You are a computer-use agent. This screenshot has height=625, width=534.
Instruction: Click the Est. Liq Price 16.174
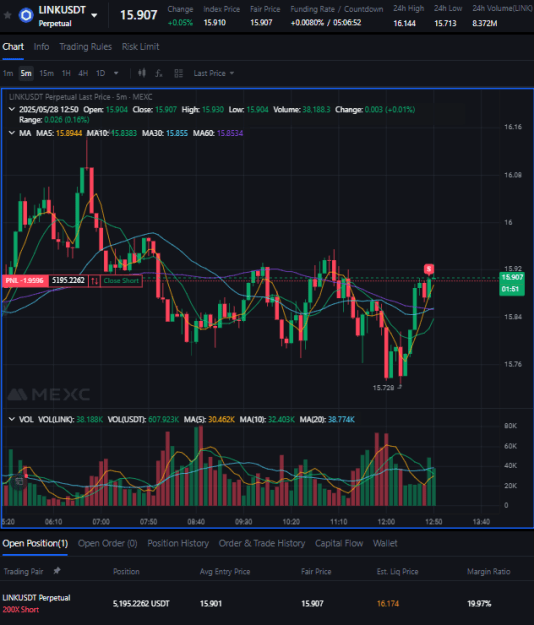tap(388, 603)
